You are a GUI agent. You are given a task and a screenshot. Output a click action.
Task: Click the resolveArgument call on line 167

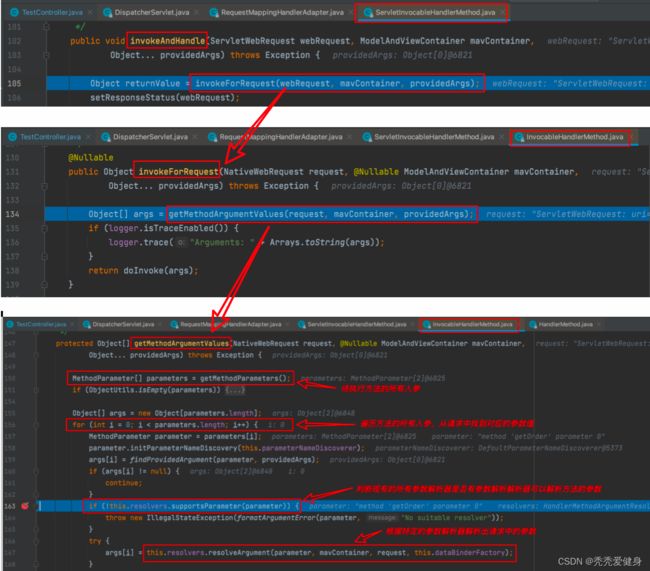click(x=330, y=552)
